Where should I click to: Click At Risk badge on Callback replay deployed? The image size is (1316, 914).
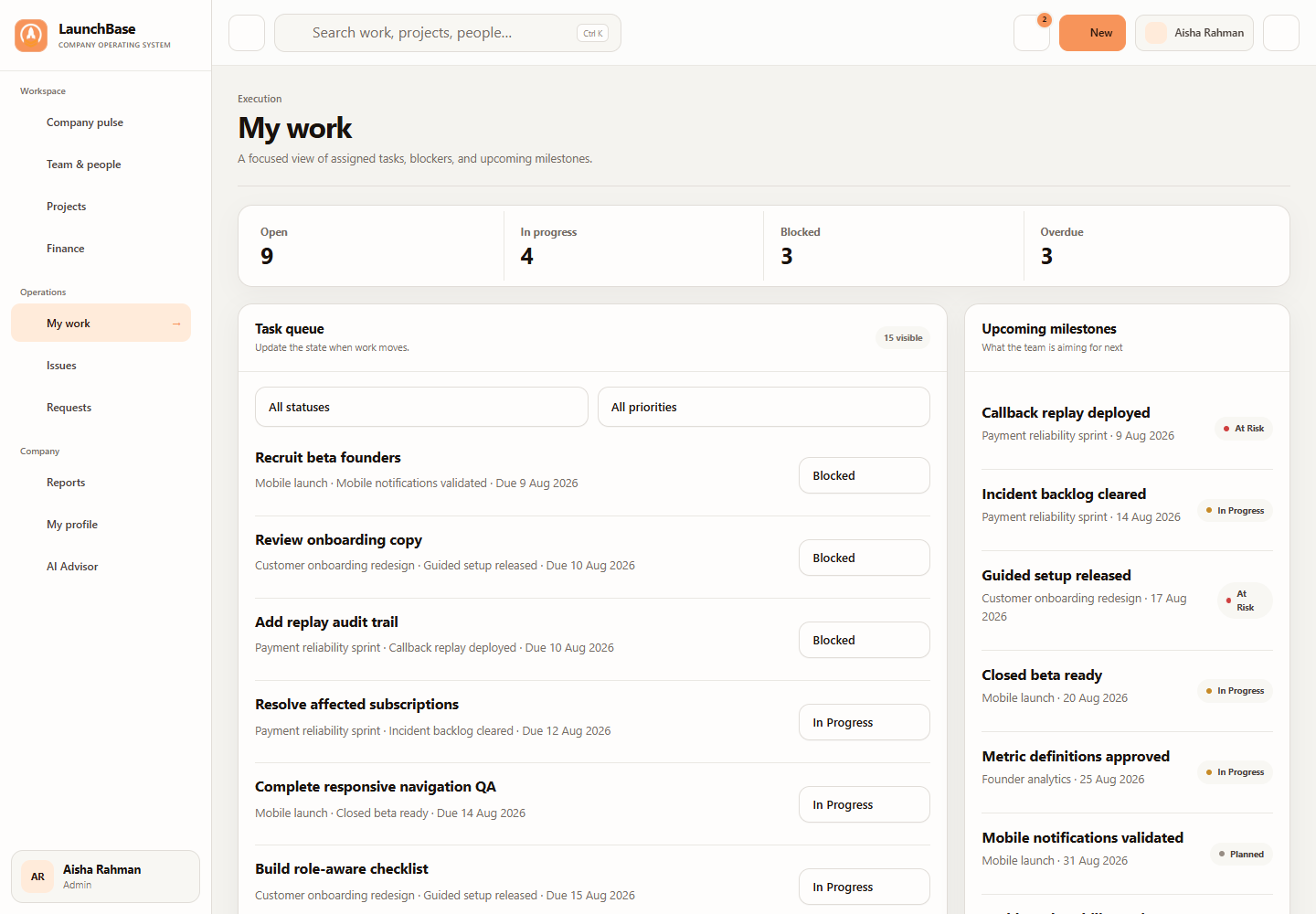(x=1243, y=429)
